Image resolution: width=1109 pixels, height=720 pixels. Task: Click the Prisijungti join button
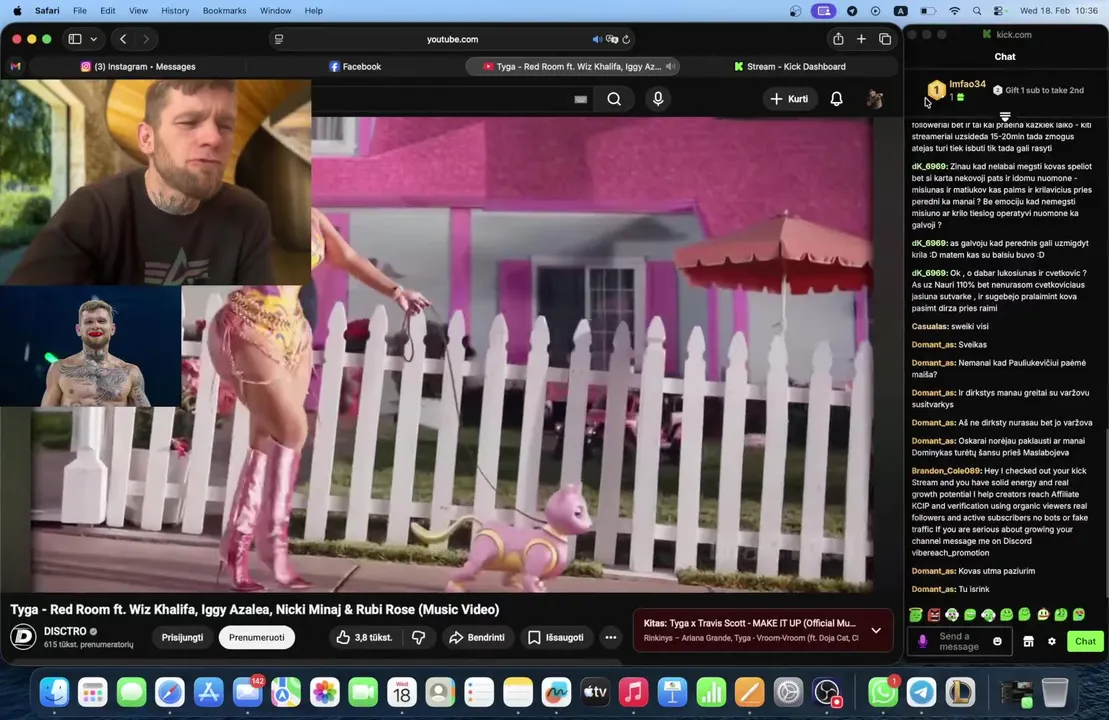coord(182,637)
